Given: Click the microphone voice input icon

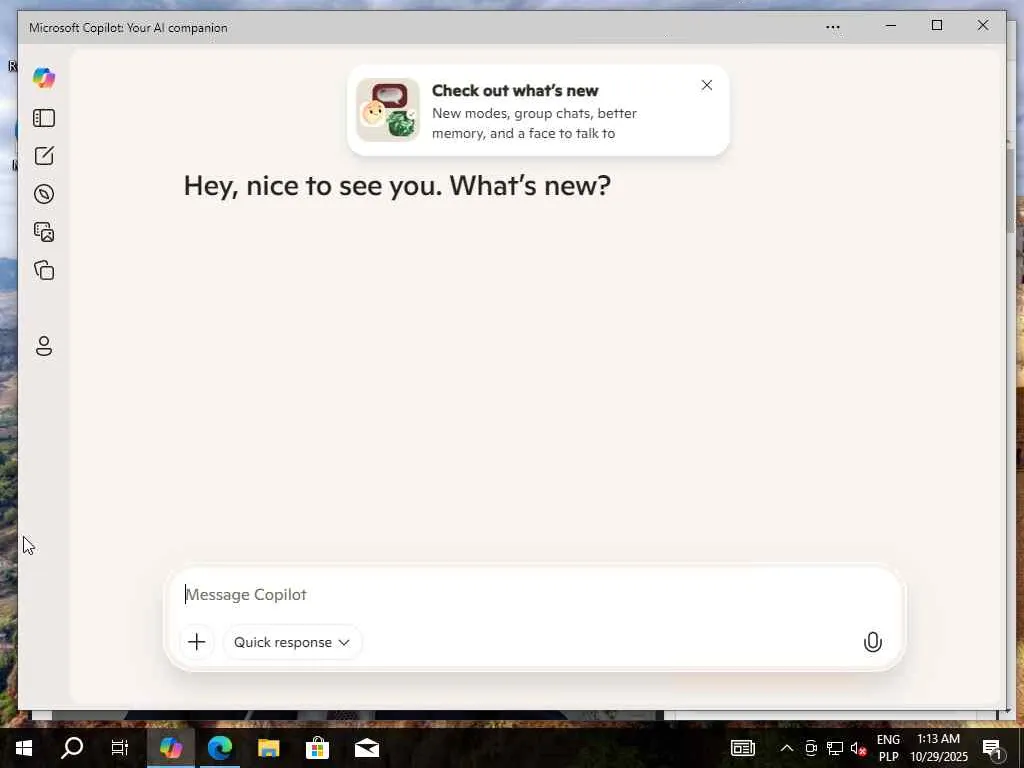Looking at the screenshot, I should 872,642.
